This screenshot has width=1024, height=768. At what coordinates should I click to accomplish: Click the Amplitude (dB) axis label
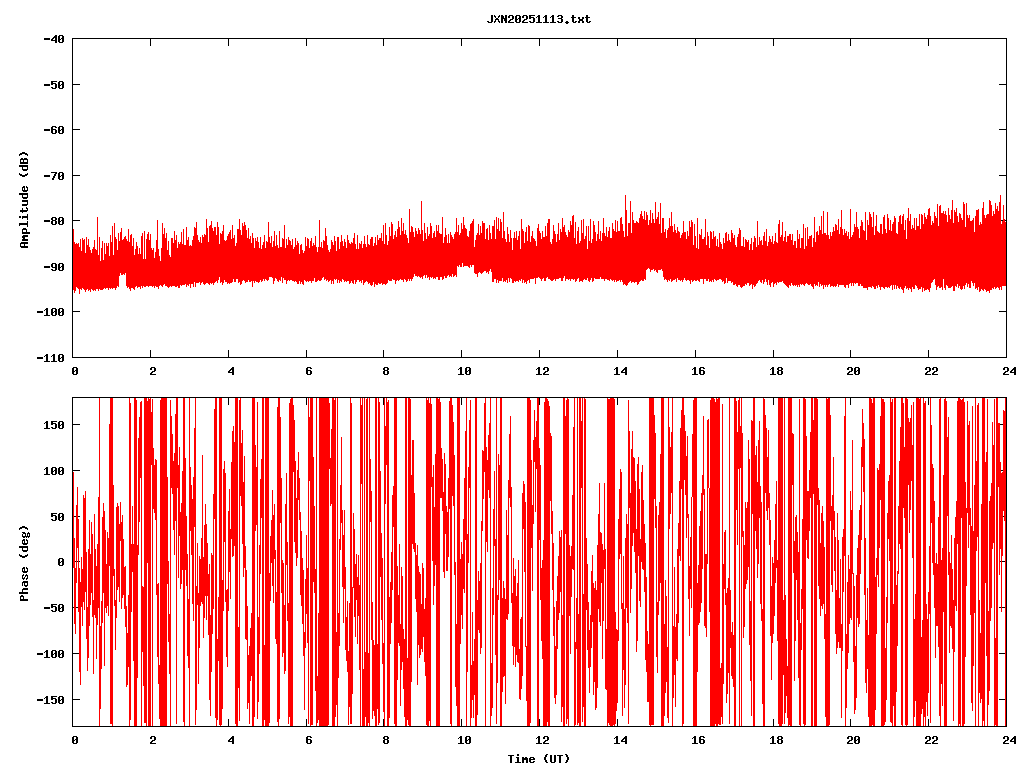24,199
